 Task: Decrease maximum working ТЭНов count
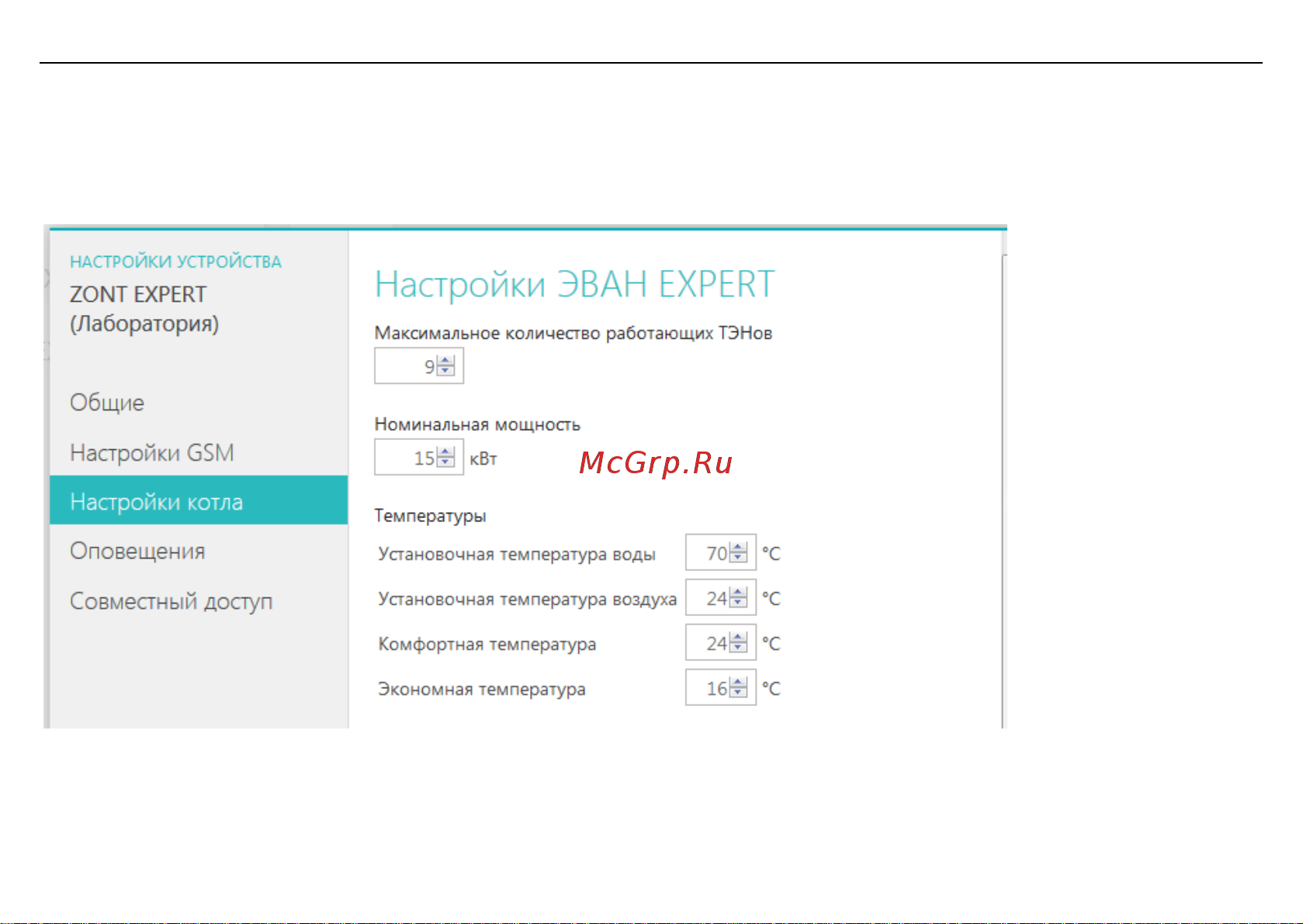(x=445, y=371)
